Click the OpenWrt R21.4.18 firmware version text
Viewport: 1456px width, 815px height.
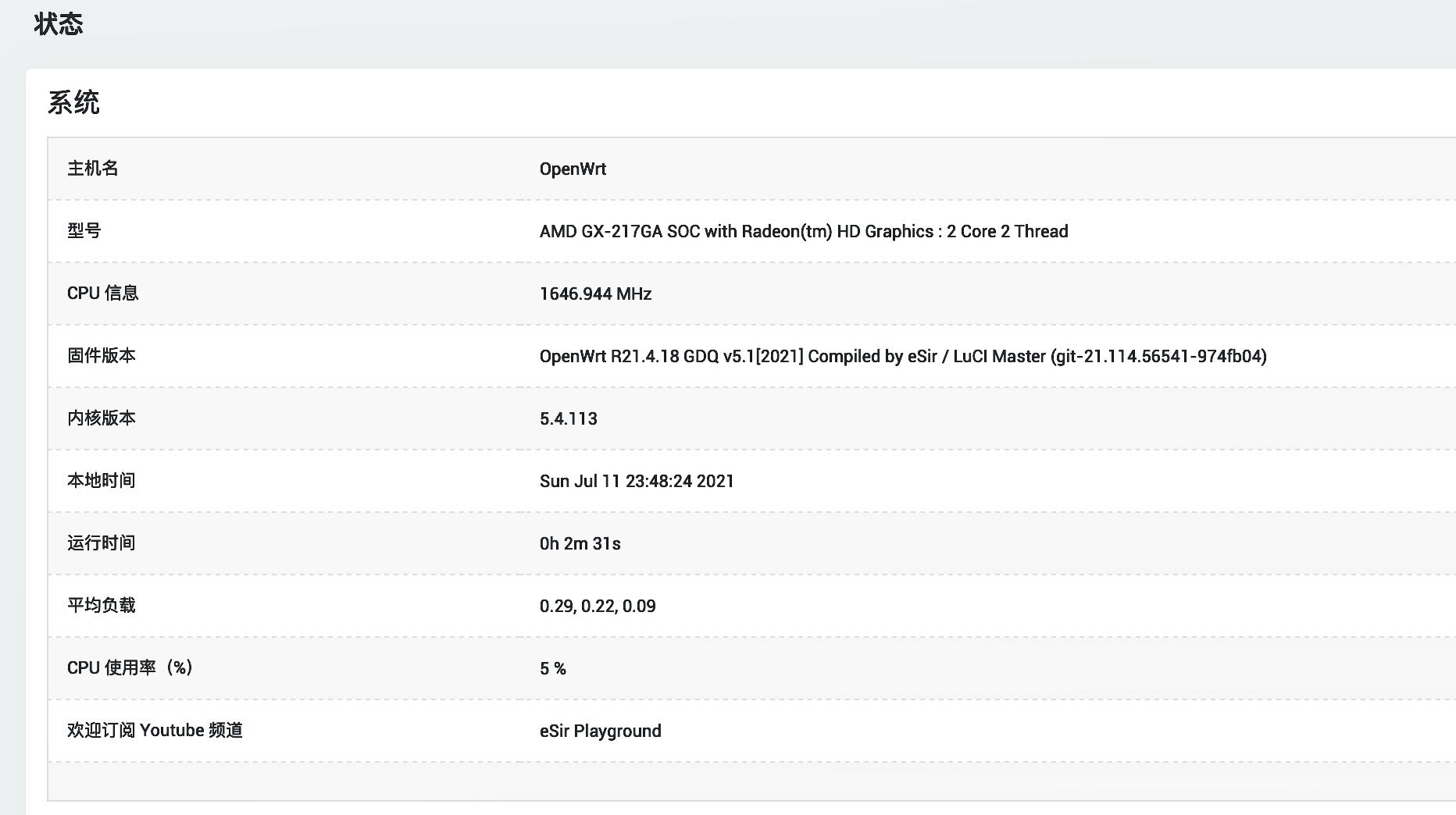[x=902, y=357]
